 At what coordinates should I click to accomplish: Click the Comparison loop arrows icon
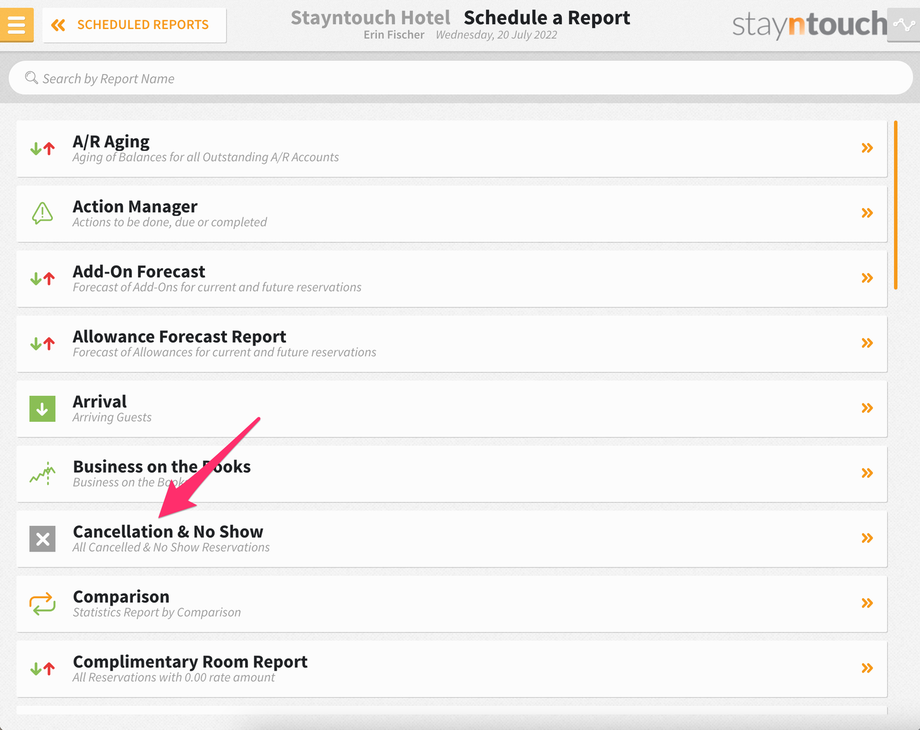pos(42,604)
